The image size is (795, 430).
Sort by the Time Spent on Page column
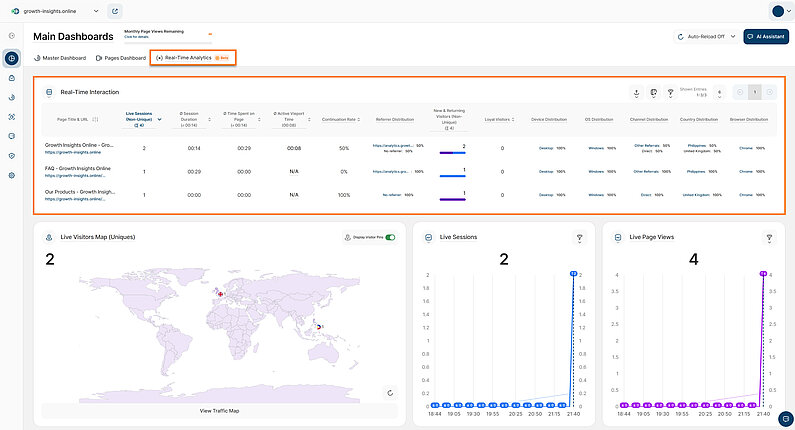[259, 120]
